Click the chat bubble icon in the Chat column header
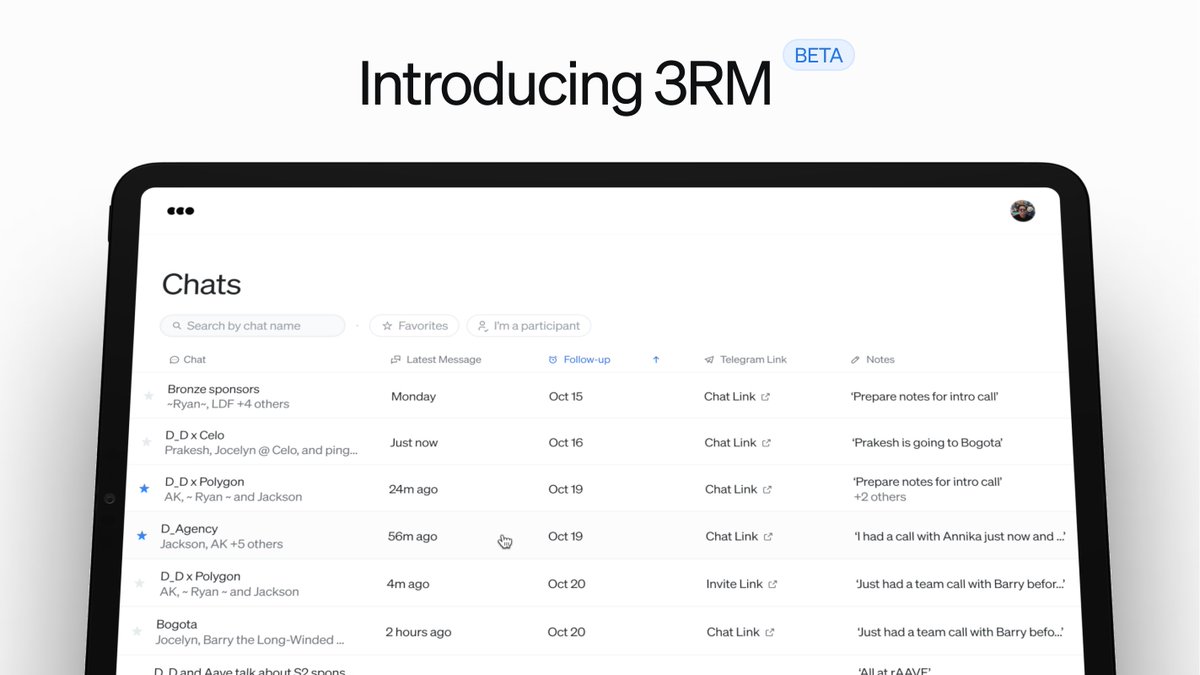 [x=175, y=359]
